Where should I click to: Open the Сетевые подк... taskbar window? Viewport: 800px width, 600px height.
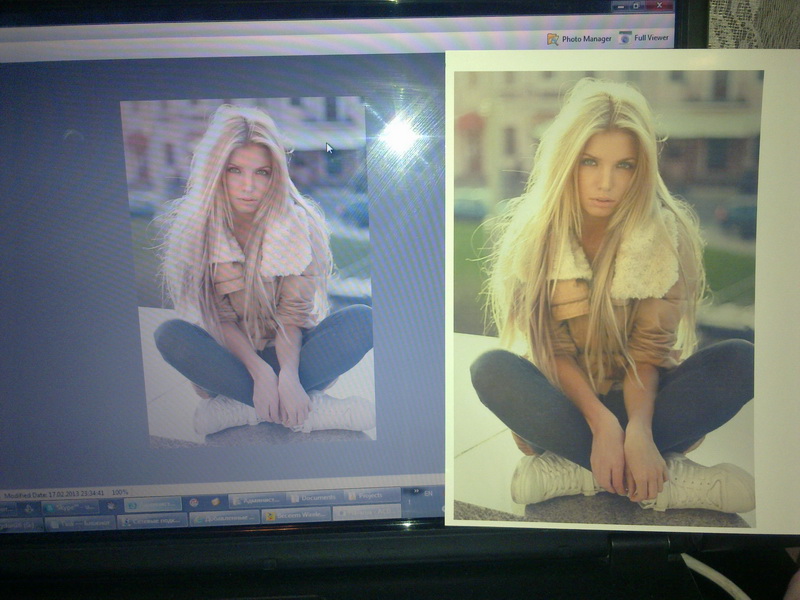[x=151, y=521]
